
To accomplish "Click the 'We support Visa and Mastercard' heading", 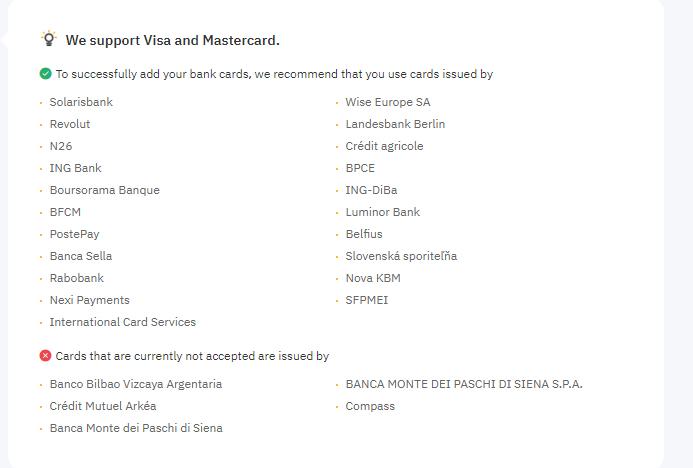I will (172, 40).
